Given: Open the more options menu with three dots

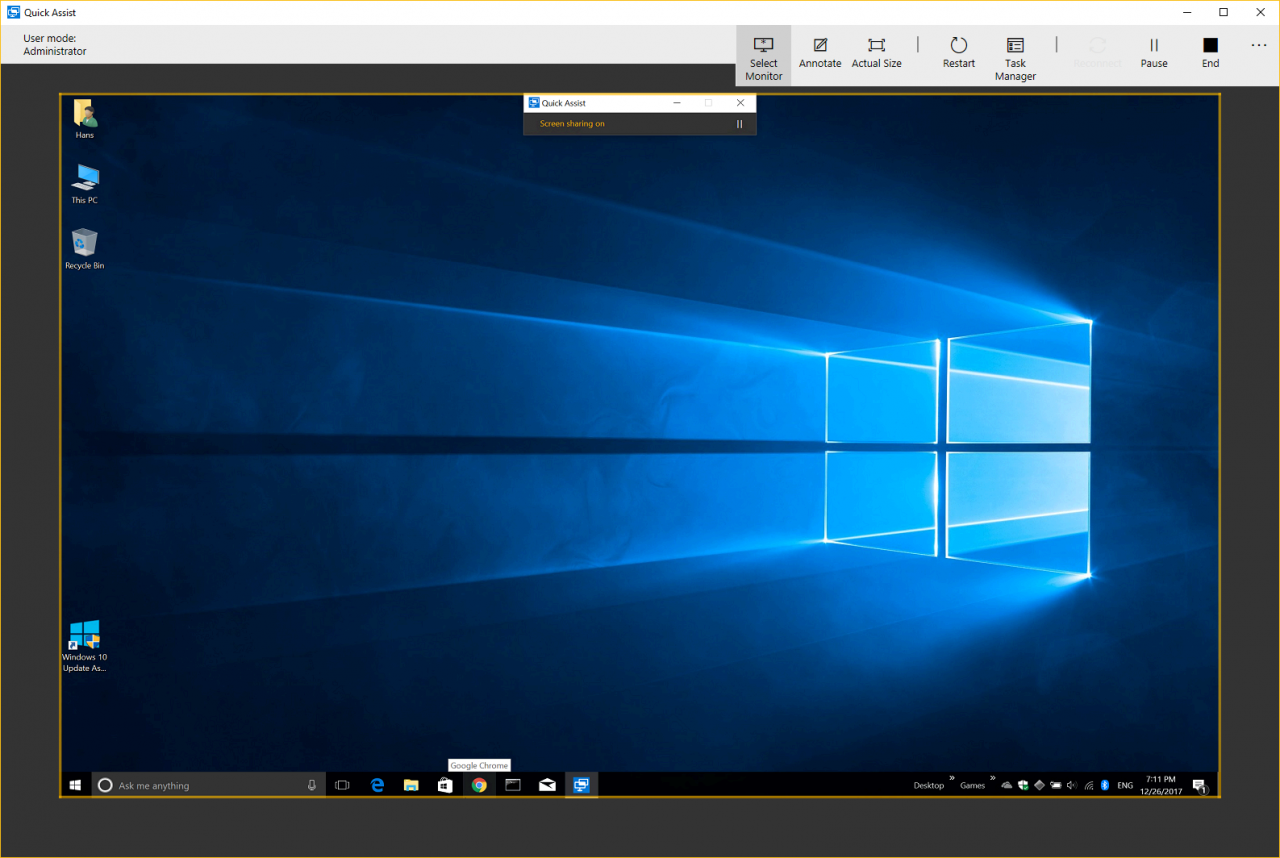Looking at the screenshot, I should [x=1258, y=45].
